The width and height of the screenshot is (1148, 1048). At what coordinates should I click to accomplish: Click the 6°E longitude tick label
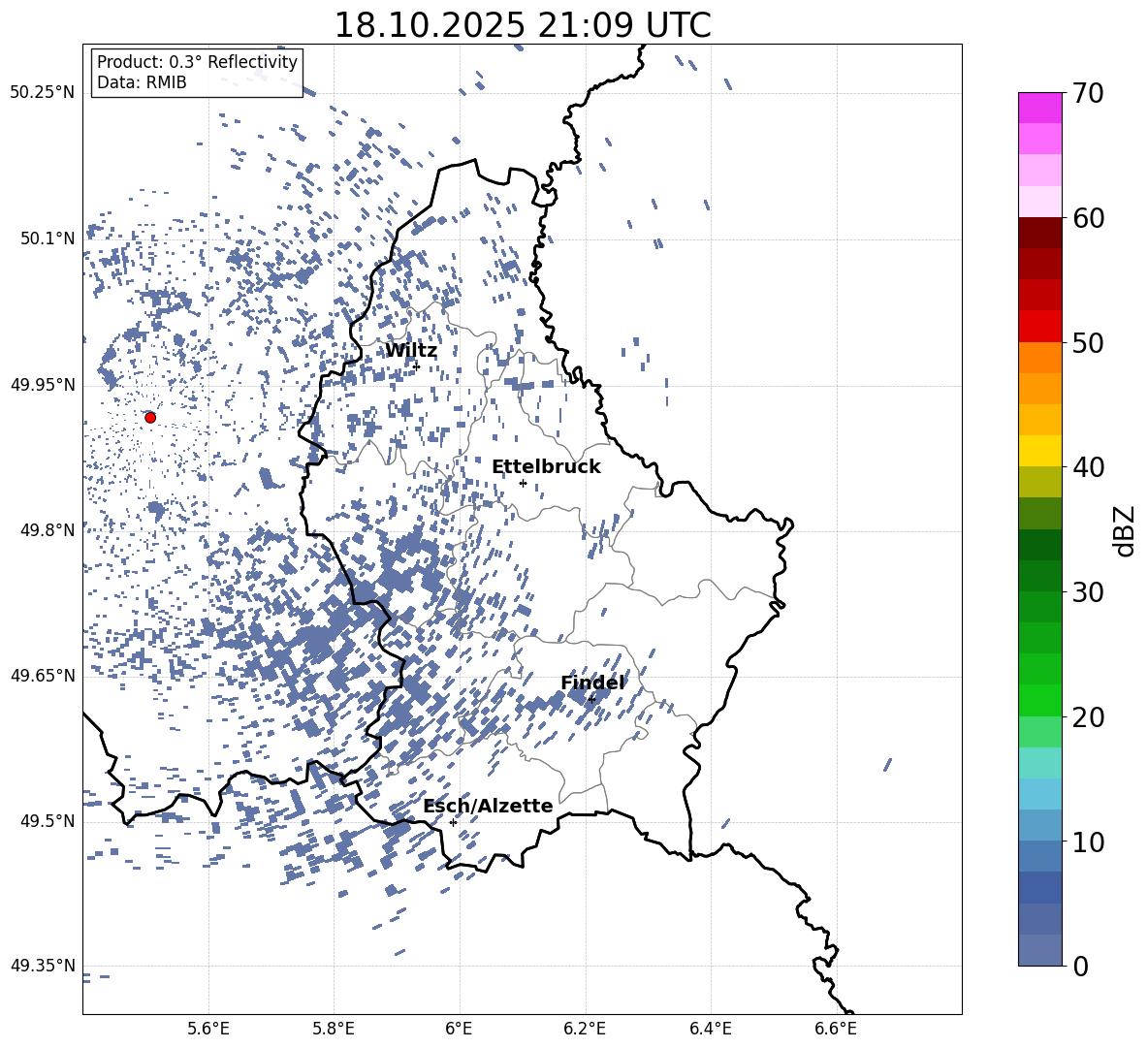(x=459, y=1029)
